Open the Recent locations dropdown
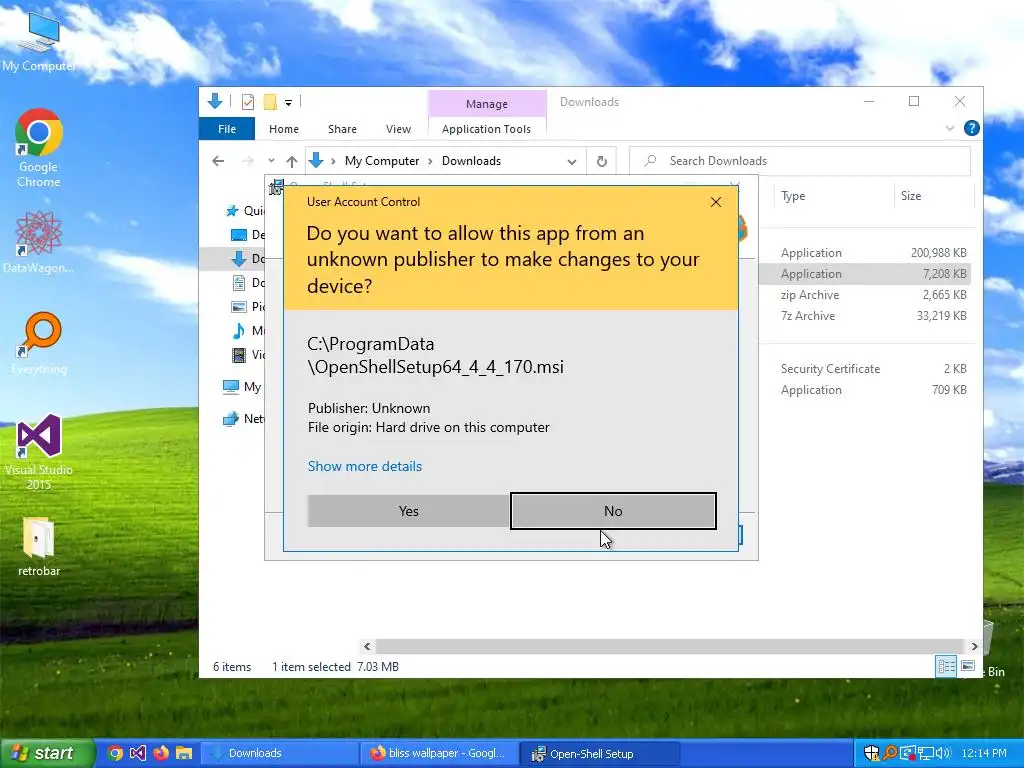 click(x=271, y=161)
